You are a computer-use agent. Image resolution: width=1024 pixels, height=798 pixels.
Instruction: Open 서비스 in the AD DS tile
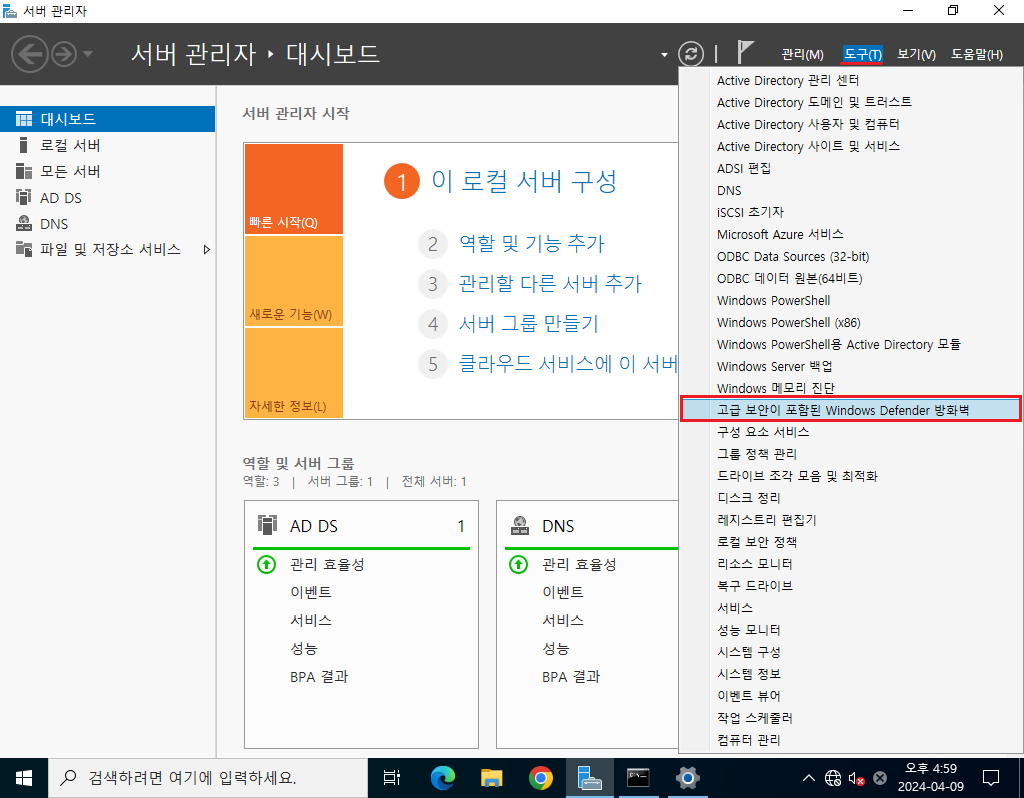point(310,620)
